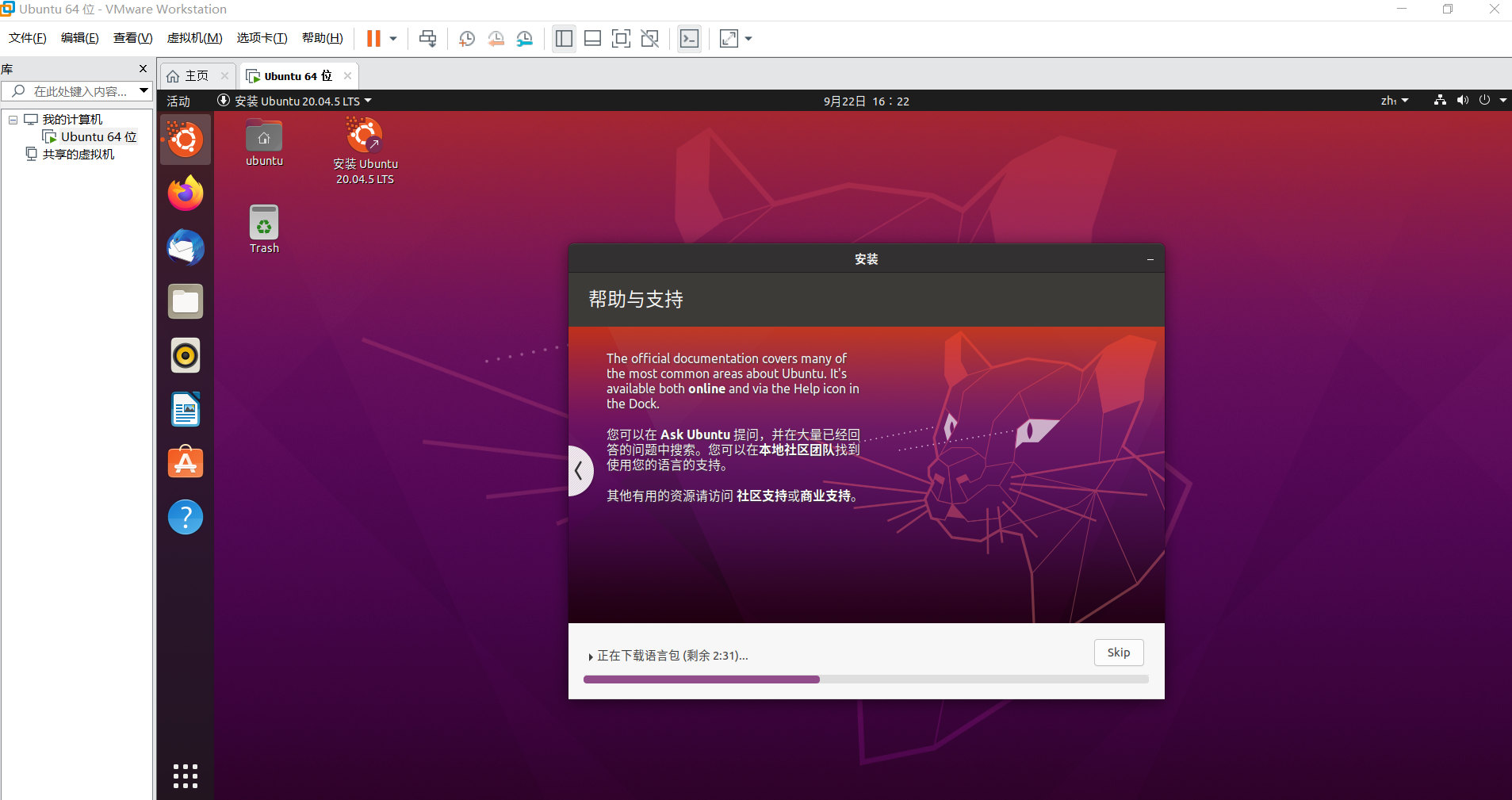Open the 编辑(E) menu
Viewport: 1512px width, 800px height.
pos(80,38)
